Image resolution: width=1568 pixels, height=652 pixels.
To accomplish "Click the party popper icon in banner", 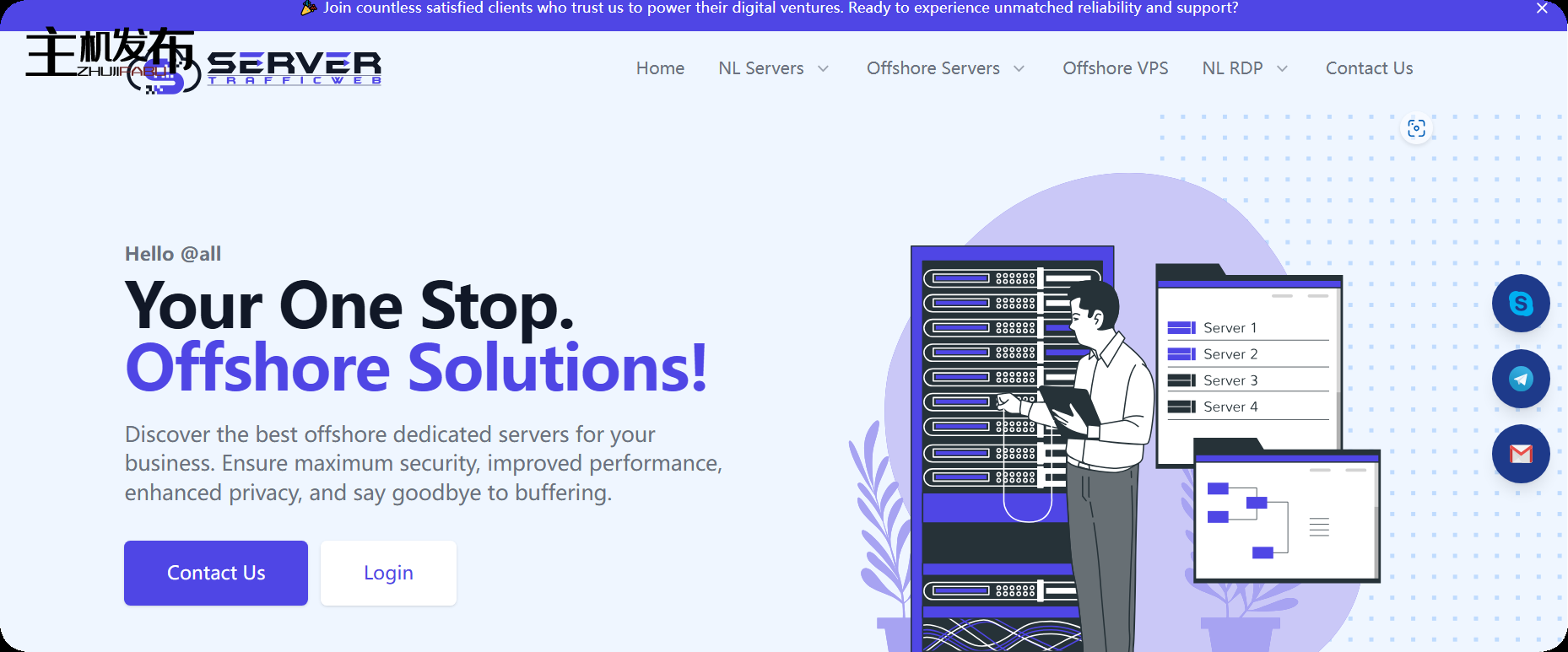I will (x=309, y=8).
